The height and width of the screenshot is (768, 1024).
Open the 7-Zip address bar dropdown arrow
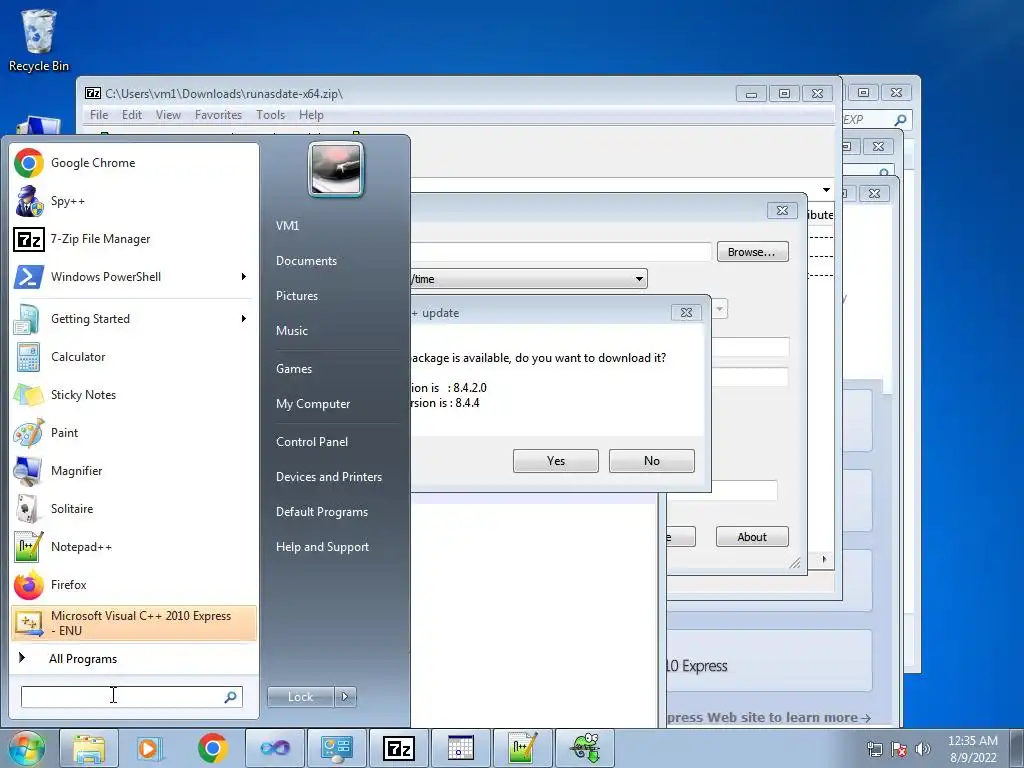(826, 190)
